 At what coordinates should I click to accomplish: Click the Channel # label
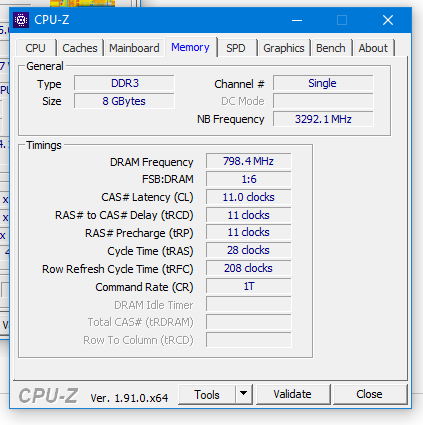[239, 84]
